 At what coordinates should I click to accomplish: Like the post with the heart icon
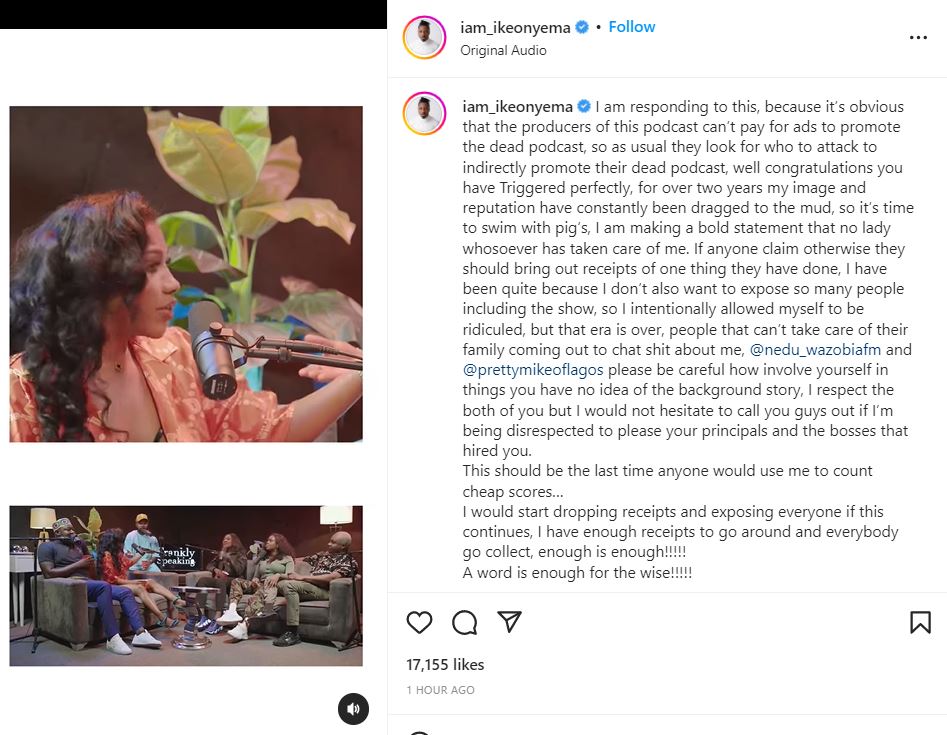[x=420, y=623]
